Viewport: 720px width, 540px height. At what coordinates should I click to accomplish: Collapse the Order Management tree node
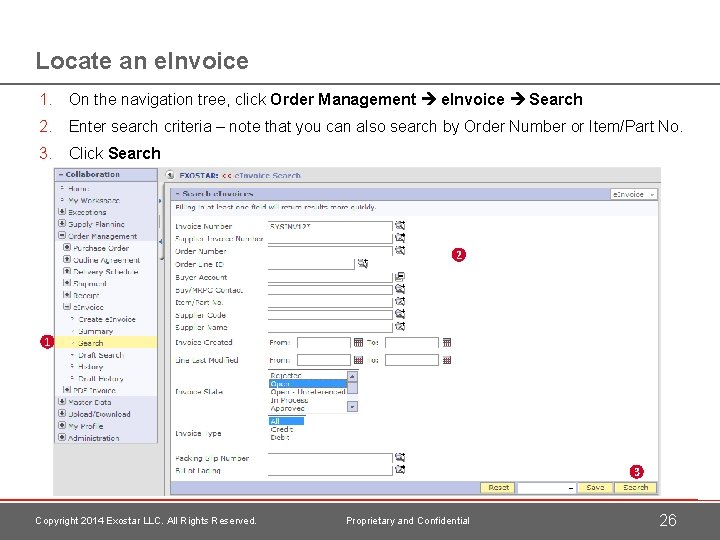(62, 236)
